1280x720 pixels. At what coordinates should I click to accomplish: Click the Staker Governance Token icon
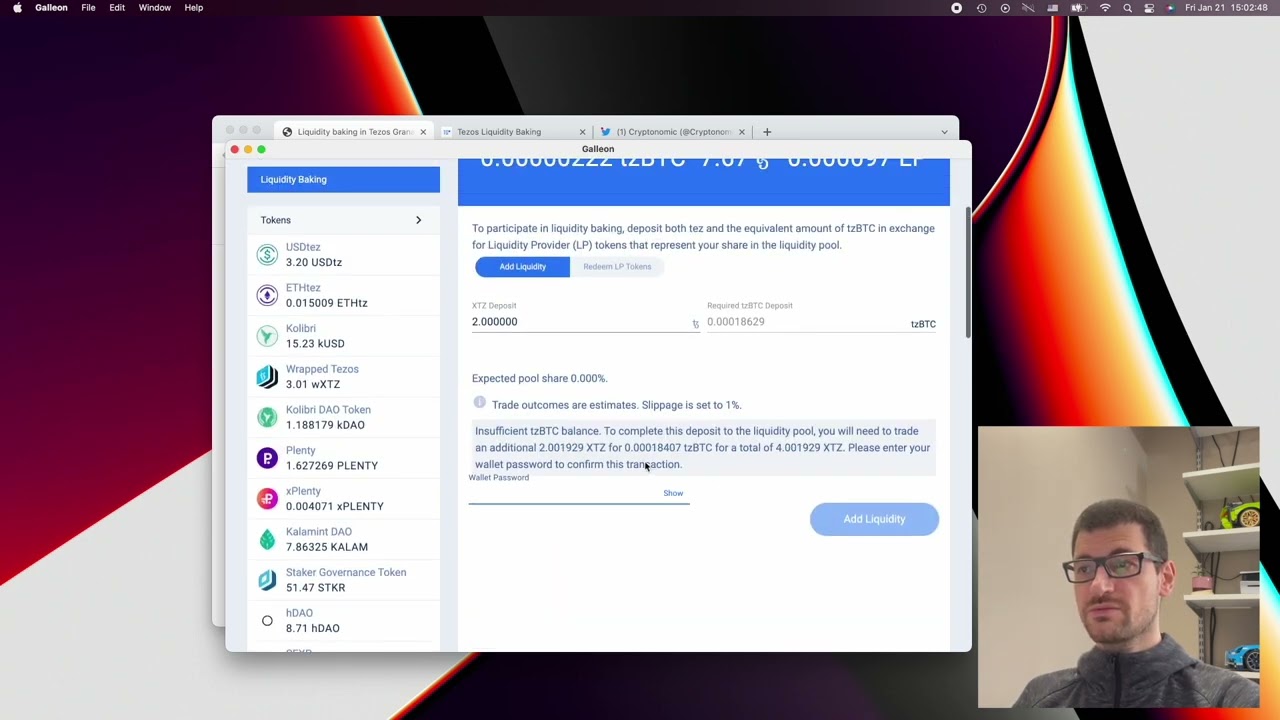(x=267, y=580)
